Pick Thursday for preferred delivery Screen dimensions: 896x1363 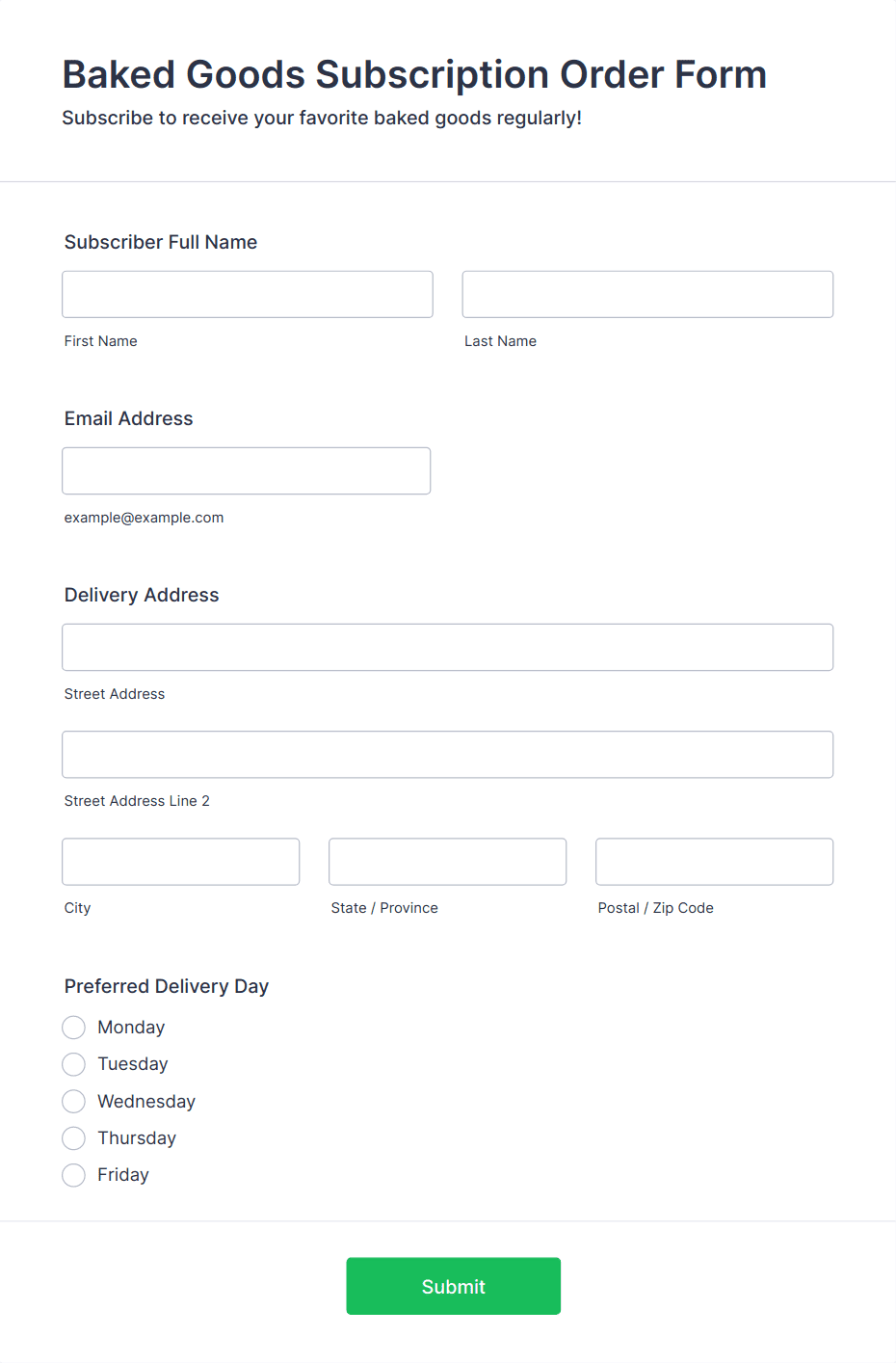[74, 1138]
